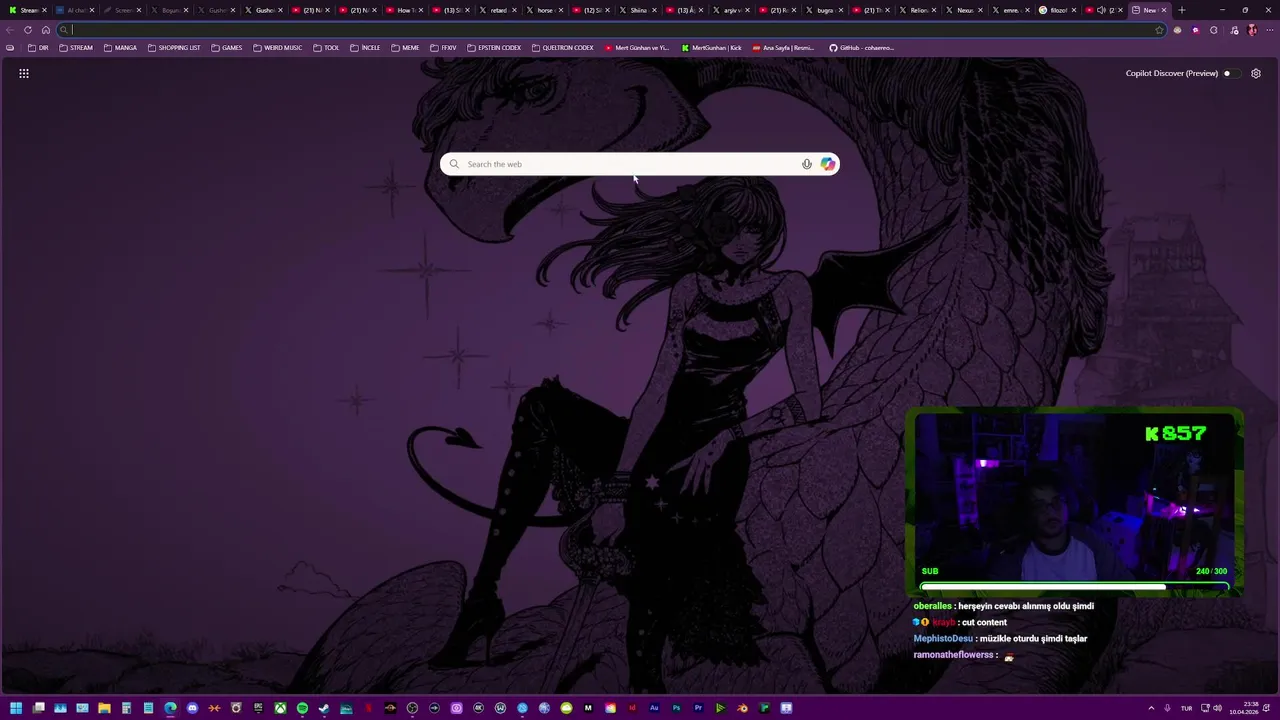Open the MertGunhan | Kick bookmark
The width and height of the screenshot is (1280, 720).
711,48
